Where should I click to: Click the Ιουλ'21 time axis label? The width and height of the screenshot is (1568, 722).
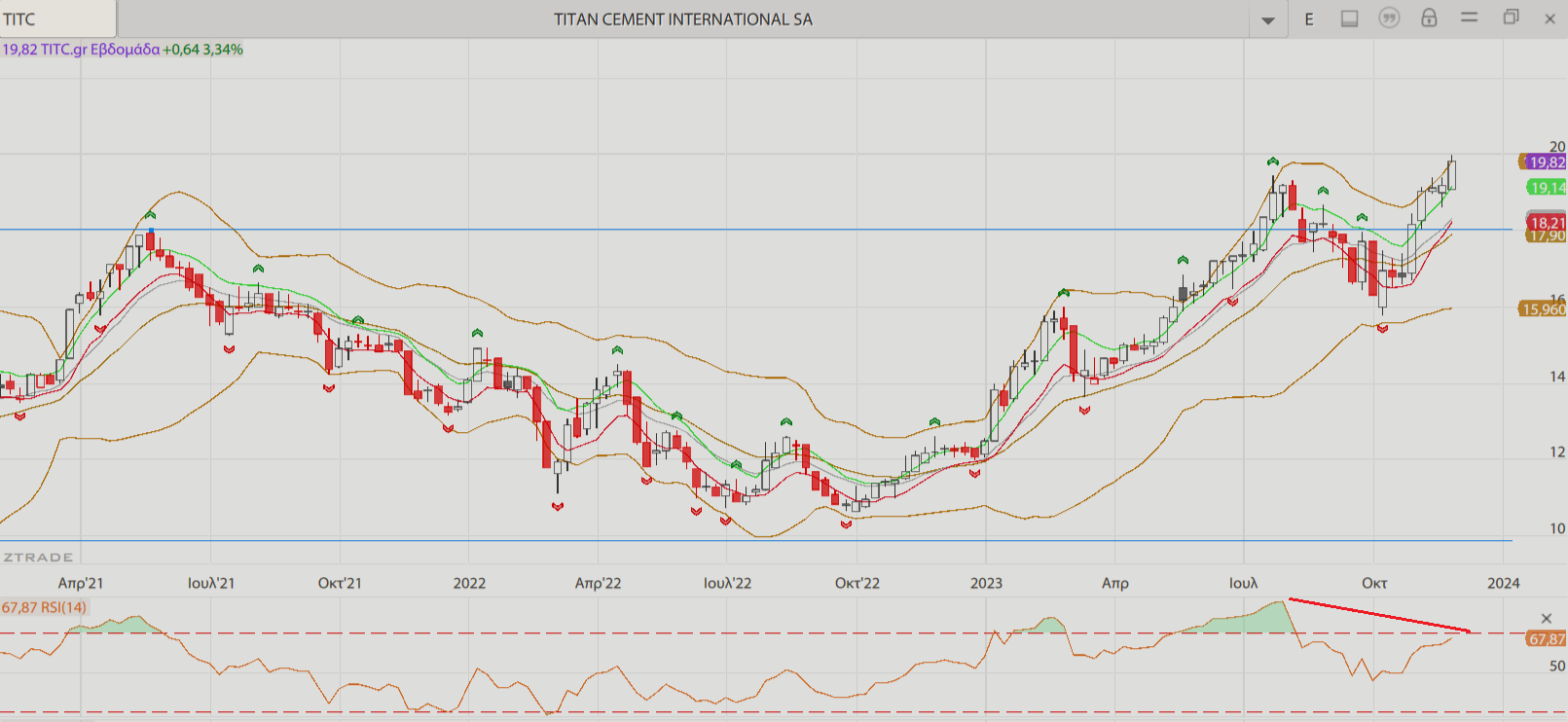click(x=211, y=583)
